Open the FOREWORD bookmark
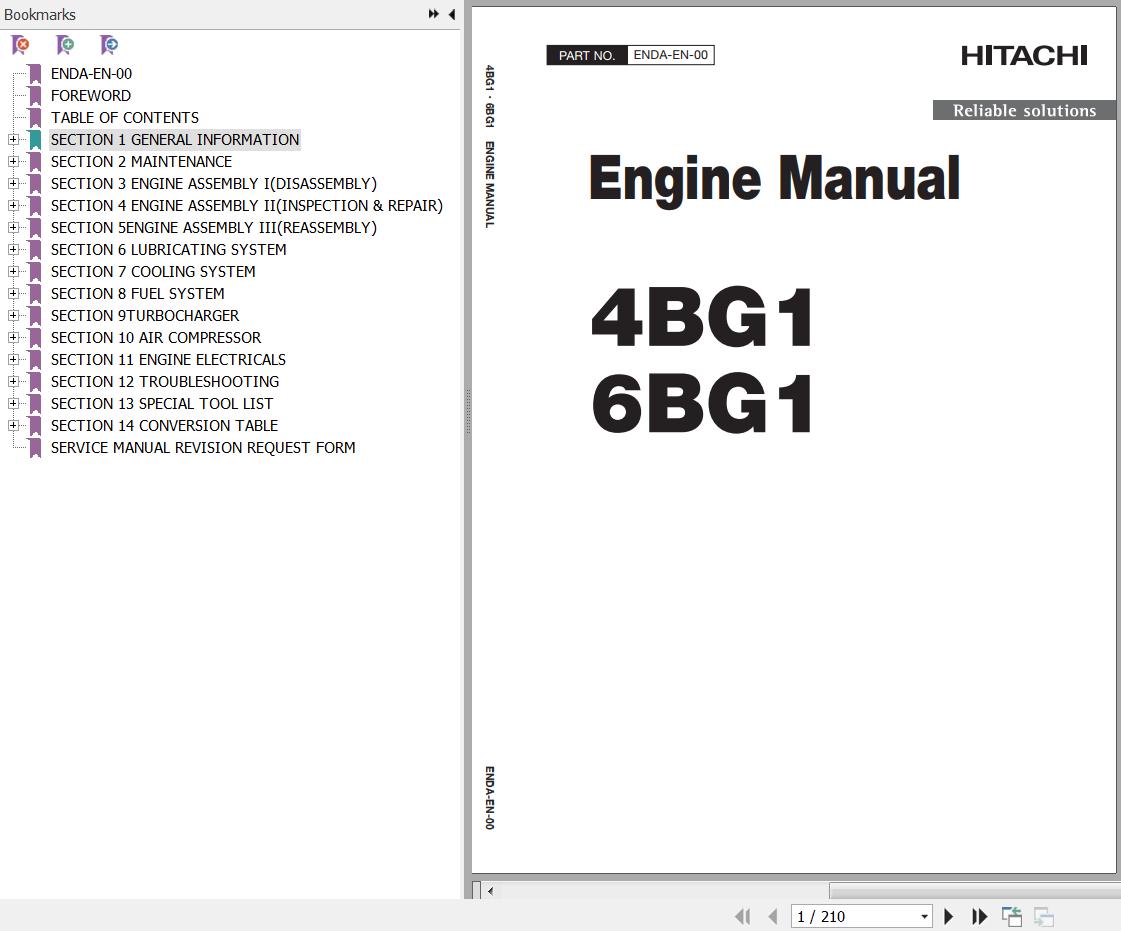The width and height of the screenshot is (1121, 931). click(x=90, y=96)
